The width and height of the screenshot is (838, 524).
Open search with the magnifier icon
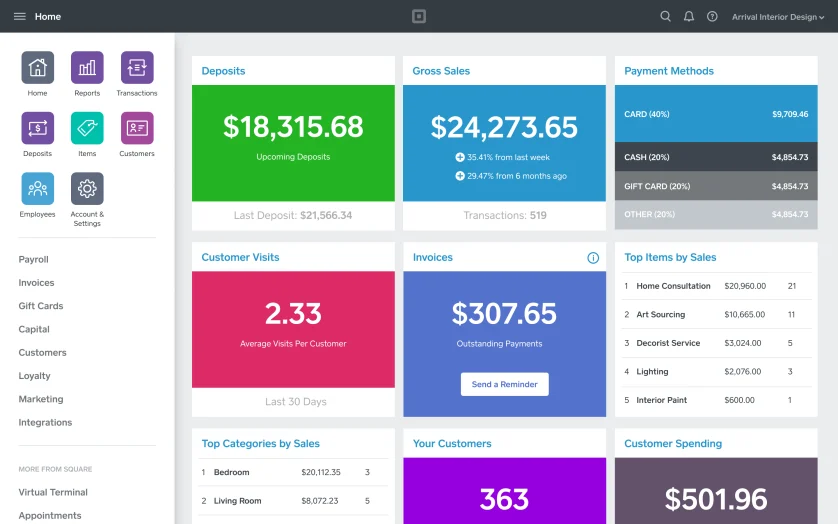665,17
